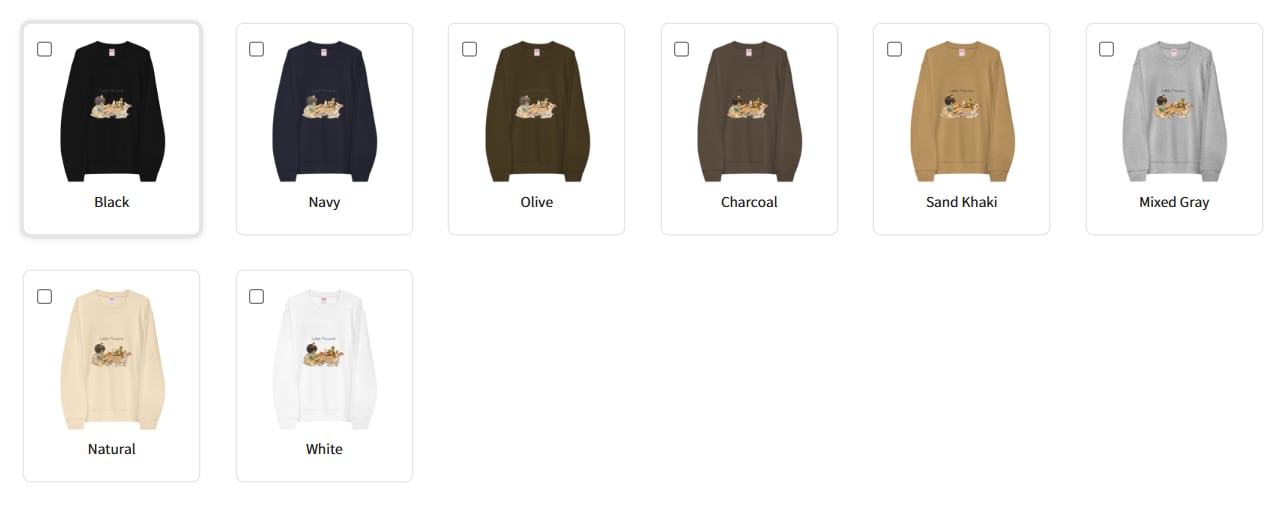
Task: Click the White sweatshirt image
Action: pos(324,358)
